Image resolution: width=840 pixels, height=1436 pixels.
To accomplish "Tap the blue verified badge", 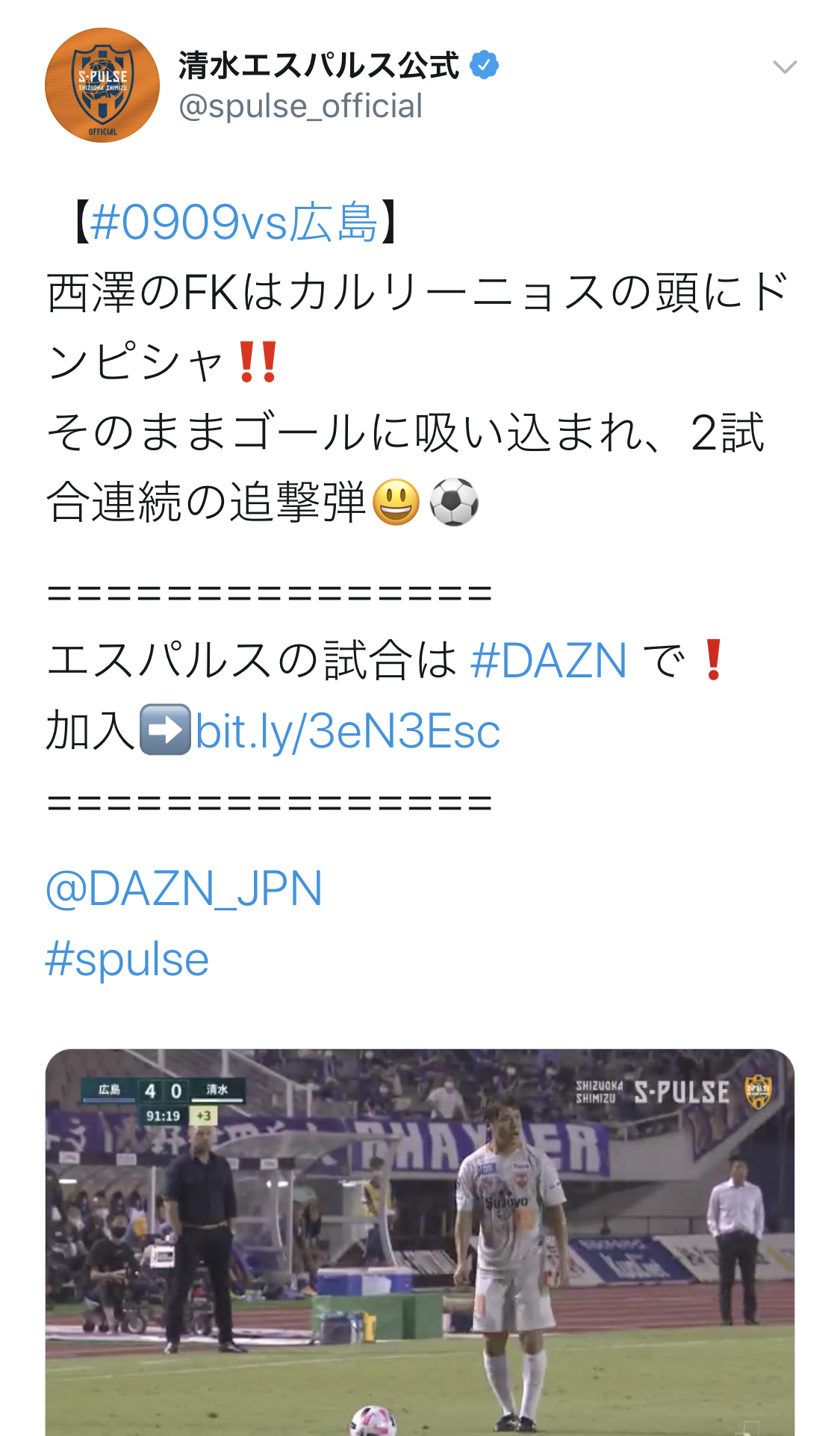I will 484,66.
